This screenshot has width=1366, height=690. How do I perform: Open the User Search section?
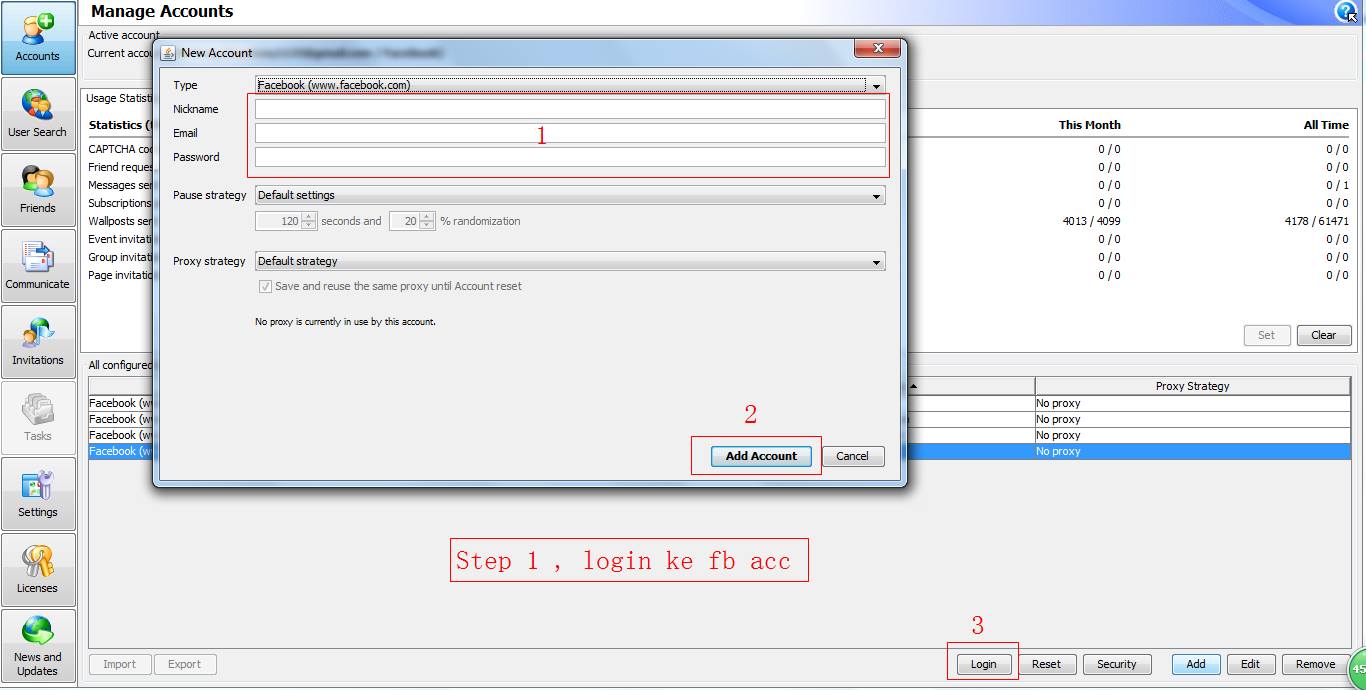[x=38, y=114]
